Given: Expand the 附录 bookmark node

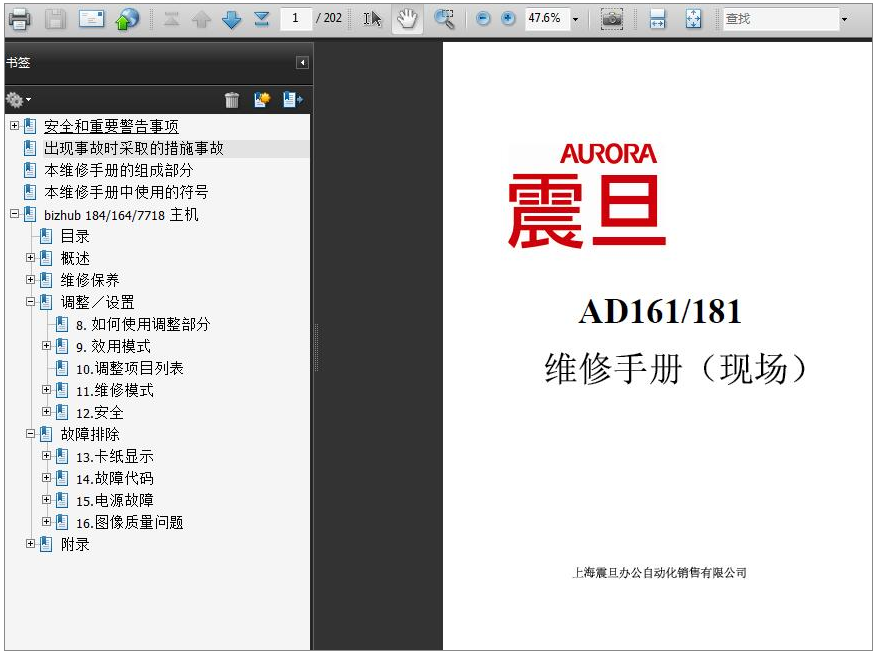Looking at the screenshot, I should pos(31,543).
